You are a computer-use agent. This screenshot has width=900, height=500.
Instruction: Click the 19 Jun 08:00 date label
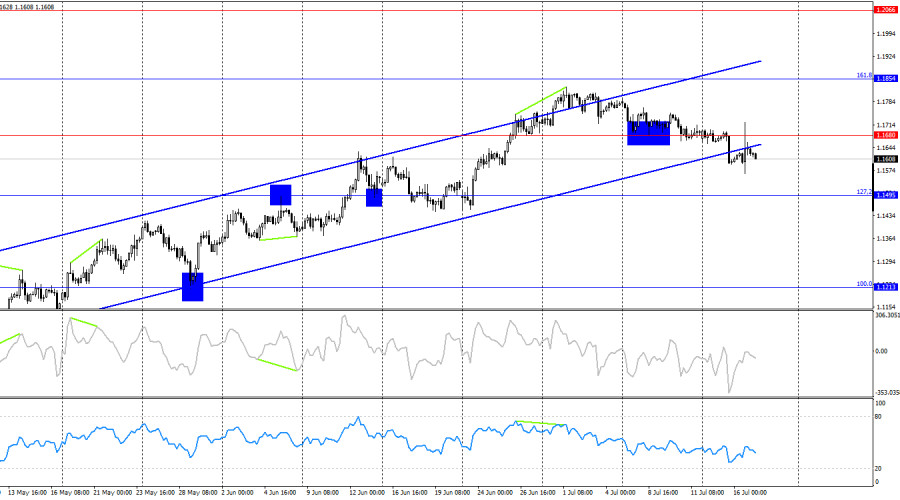(x=453, y=493)
